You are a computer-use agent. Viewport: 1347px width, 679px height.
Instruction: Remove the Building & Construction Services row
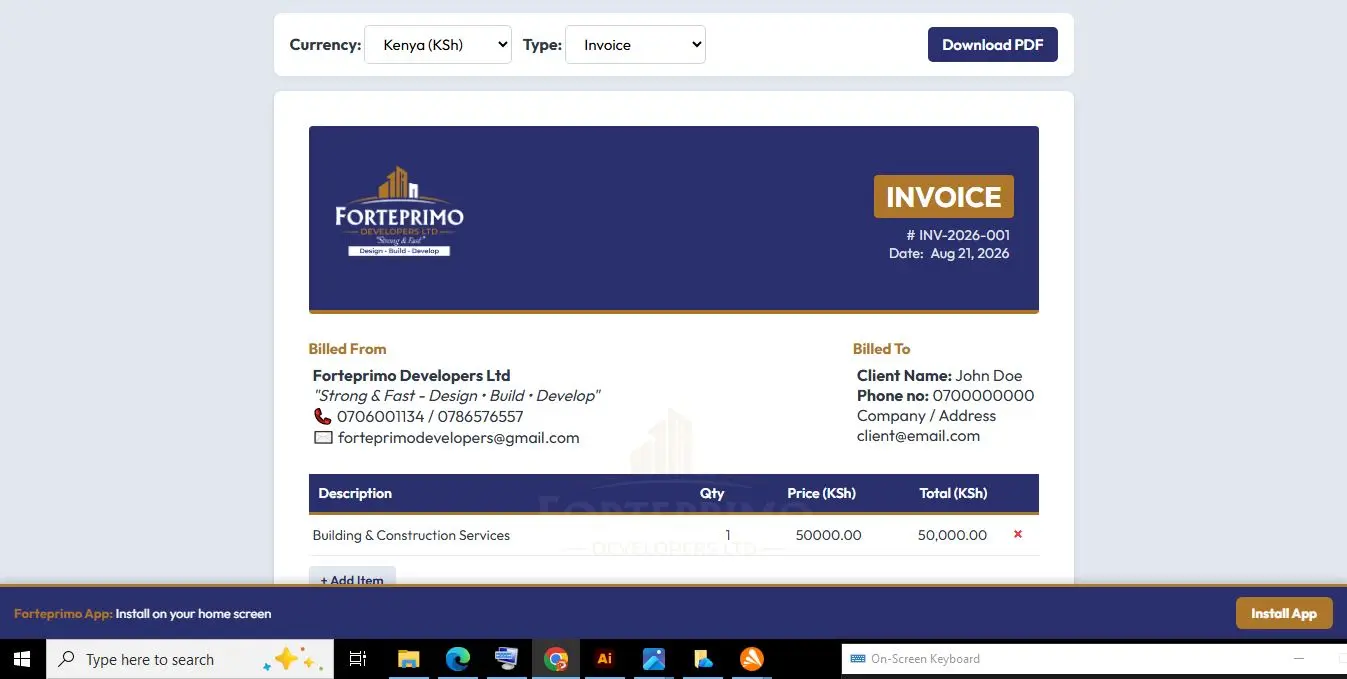(1018, 534)
